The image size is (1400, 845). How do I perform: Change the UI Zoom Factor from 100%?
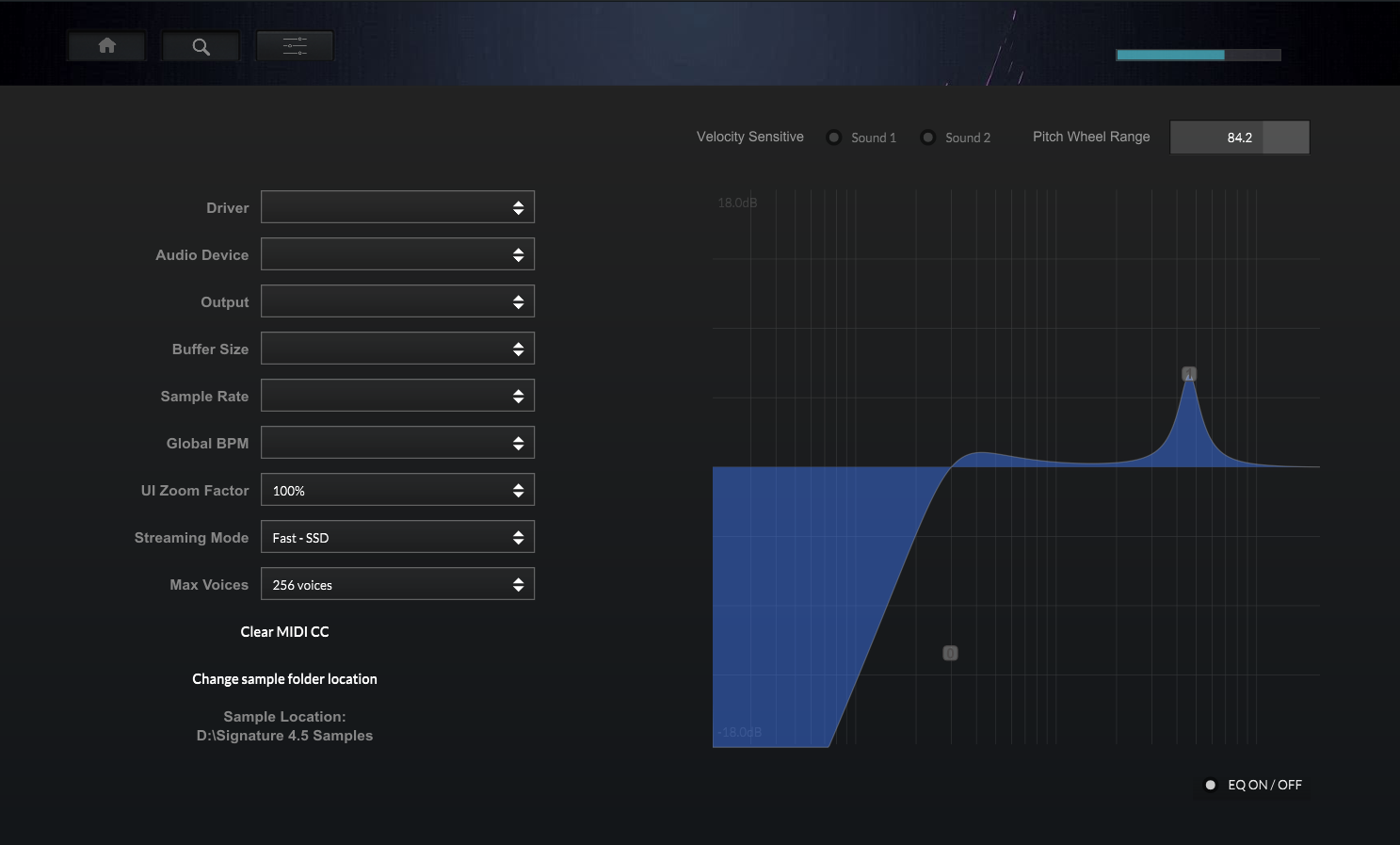click(397, 490)
